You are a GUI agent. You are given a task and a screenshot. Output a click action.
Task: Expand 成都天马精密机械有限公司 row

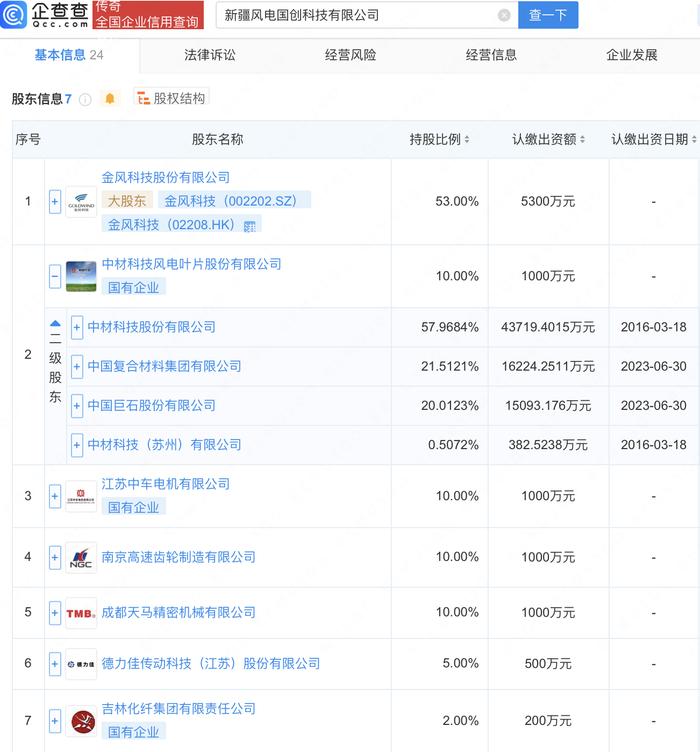(x=55, y=613)
